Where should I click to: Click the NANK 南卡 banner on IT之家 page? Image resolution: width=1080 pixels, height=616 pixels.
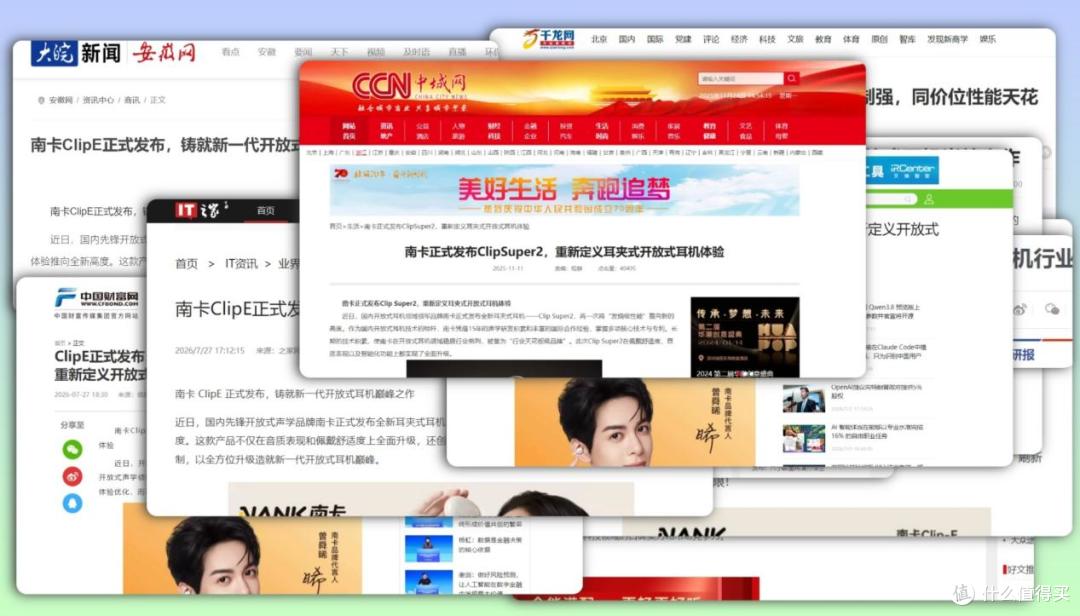[430, 499]
